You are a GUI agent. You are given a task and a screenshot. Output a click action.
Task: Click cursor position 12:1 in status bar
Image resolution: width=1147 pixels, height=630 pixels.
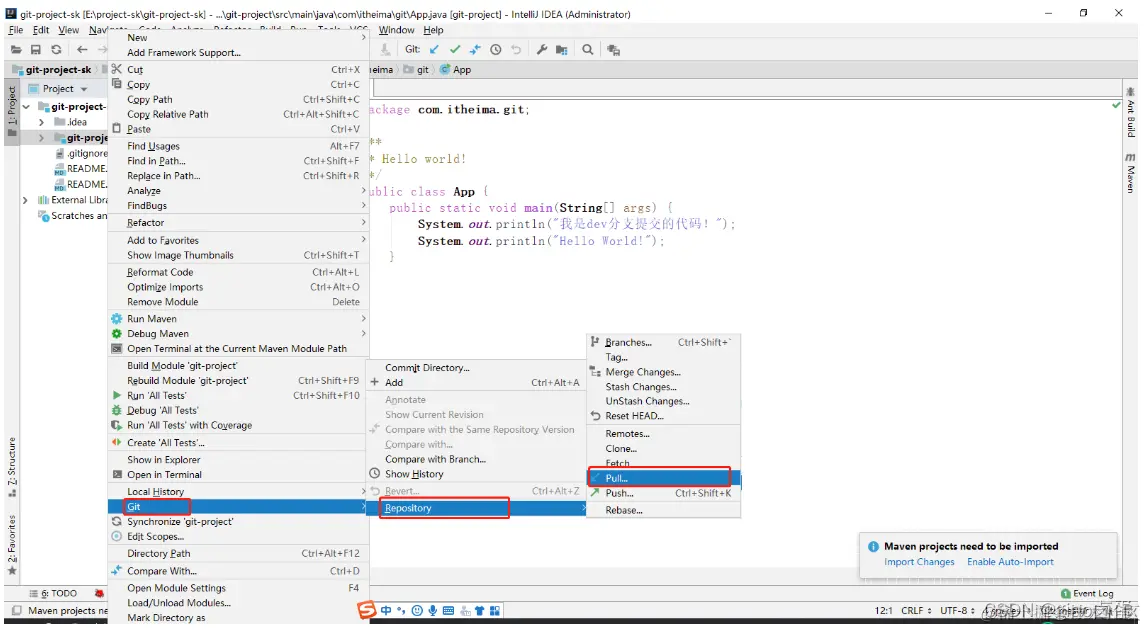(x=883, y=610)
